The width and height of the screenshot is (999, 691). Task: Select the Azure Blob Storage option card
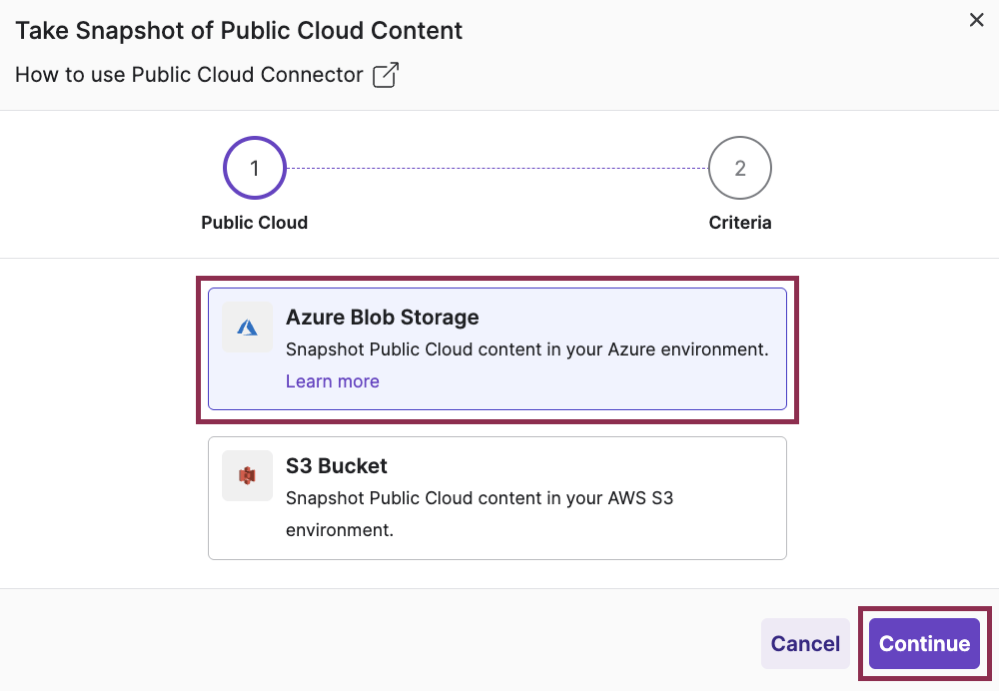pos(498,349)
